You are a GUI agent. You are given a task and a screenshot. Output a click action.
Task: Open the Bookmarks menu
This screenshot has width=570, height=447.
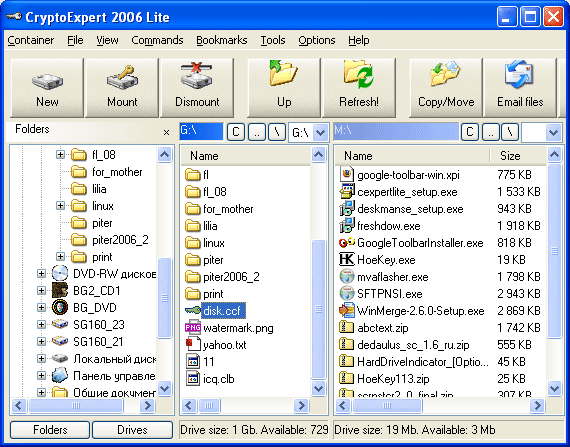pyautogui.click(x=222, y=40)
